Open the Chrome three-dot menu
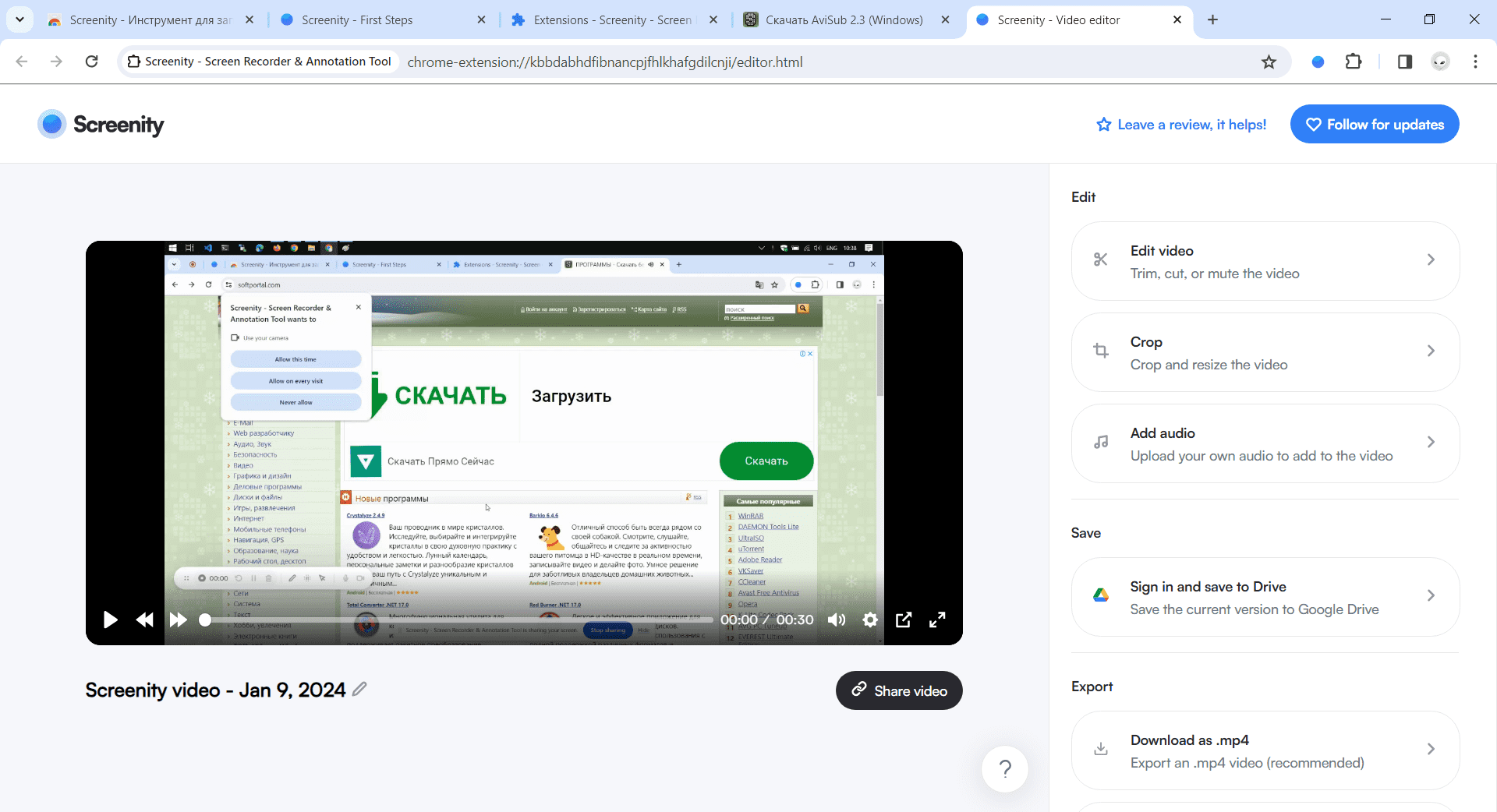Viewport: 1497px width, 812px height. tap(1475, 62)
